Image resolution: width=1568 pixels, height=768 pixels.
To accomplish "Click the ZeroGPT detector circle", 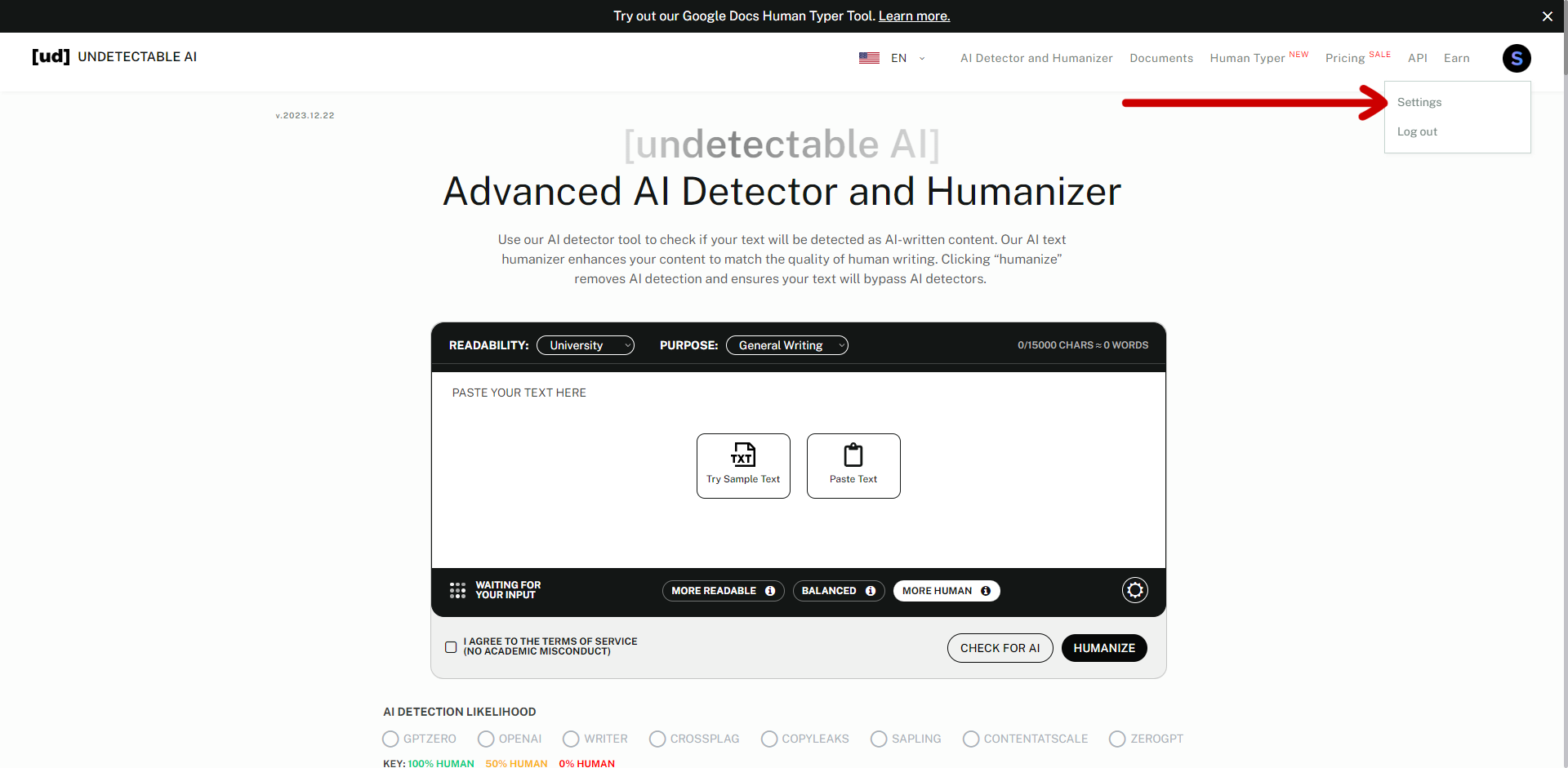I will click(1117, 739).
